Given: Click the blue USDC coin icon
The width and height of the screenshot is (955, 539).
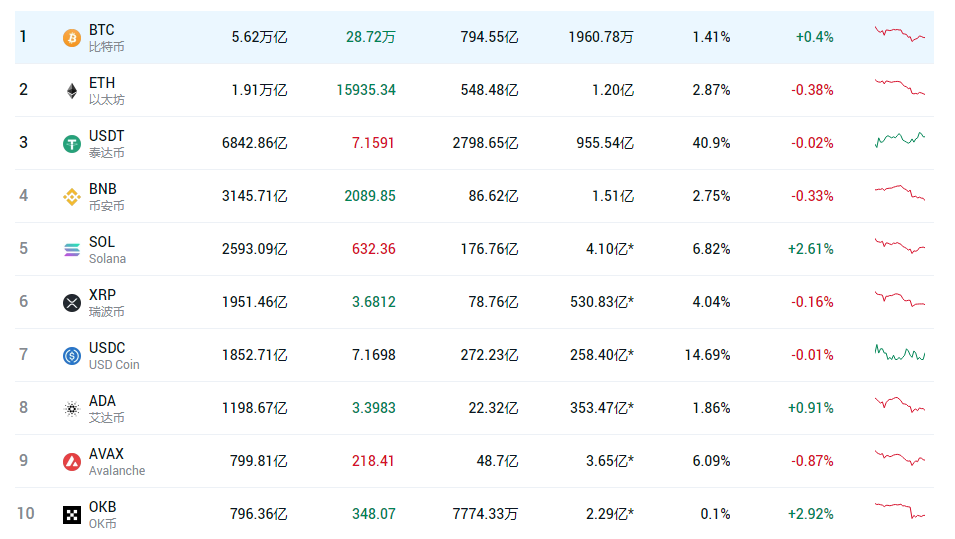Looking at the screenshot, I should coord(72,356).
